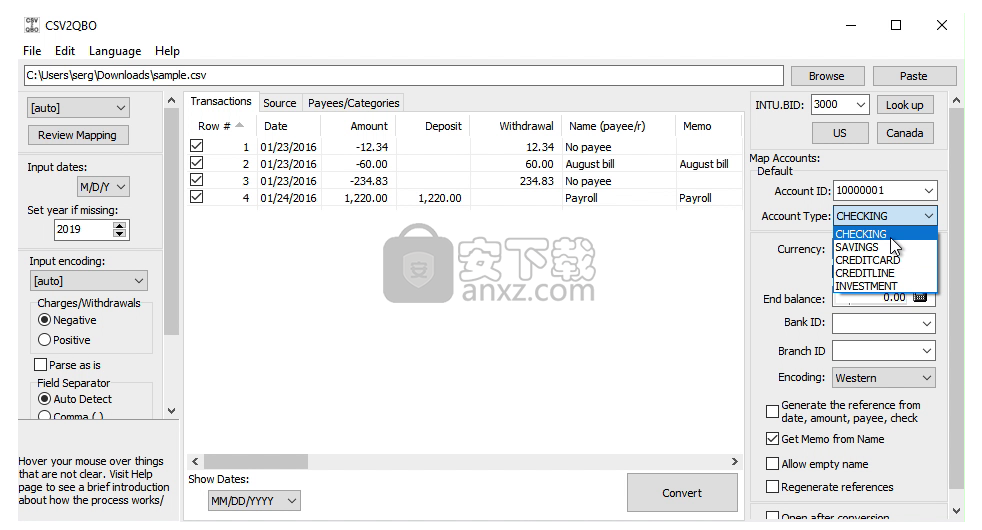The height and width of the screenshot is (530, 982).
Task: Switch to the Payees/Categories tab
Action: 353,103
